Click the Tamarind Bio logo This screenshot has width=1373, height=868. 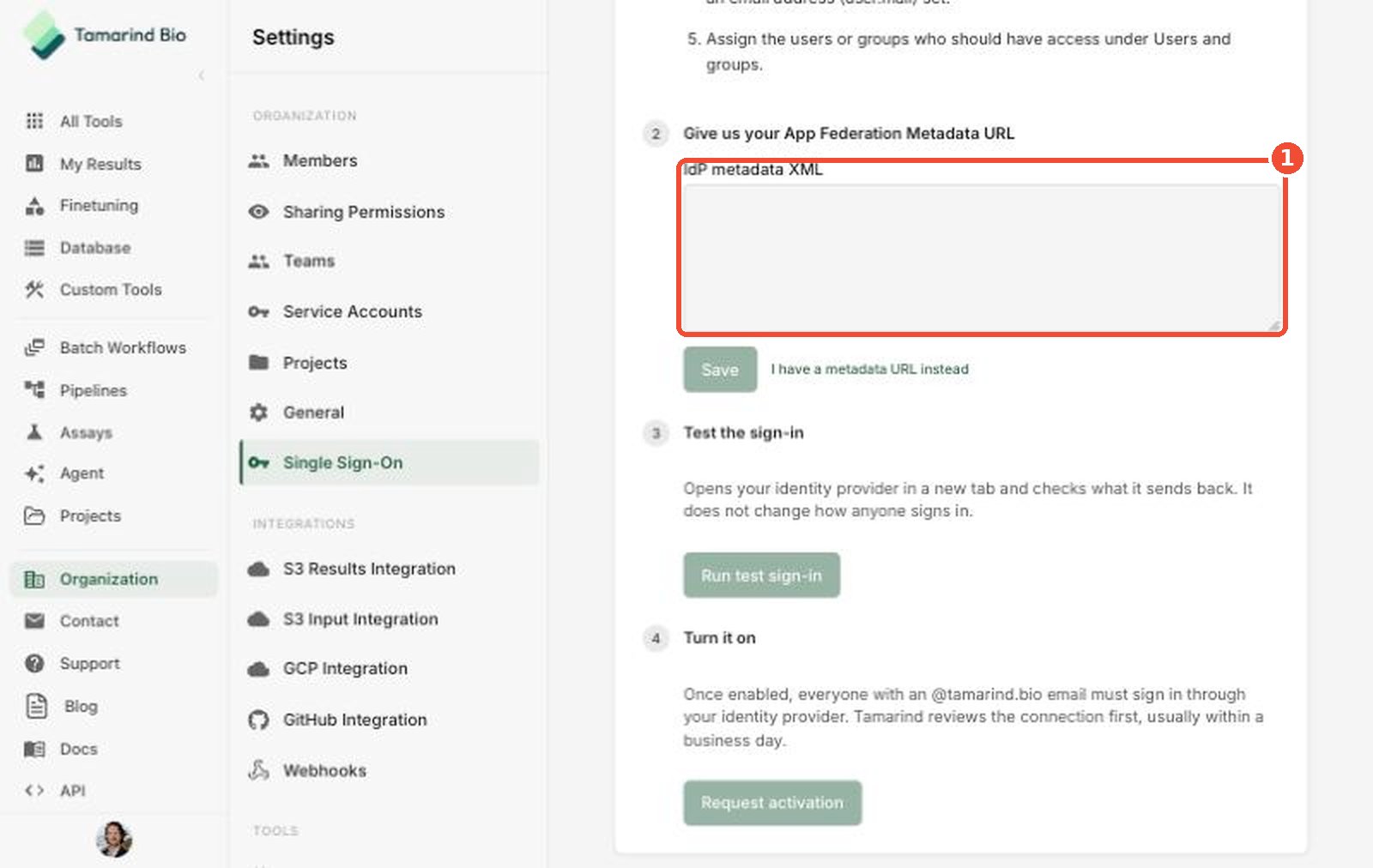104,35
